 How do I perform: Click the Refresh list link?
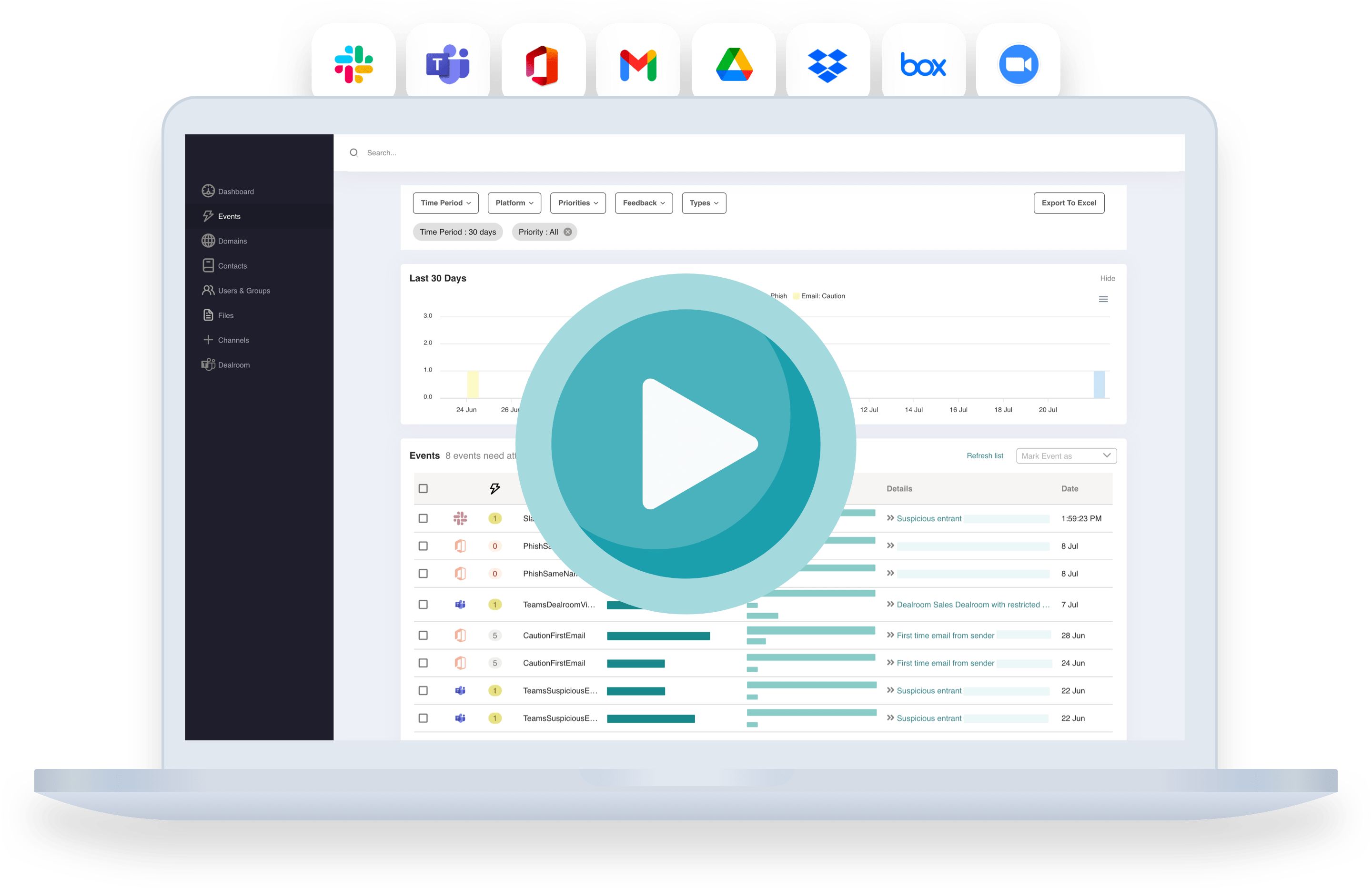(x=985, y=456)
